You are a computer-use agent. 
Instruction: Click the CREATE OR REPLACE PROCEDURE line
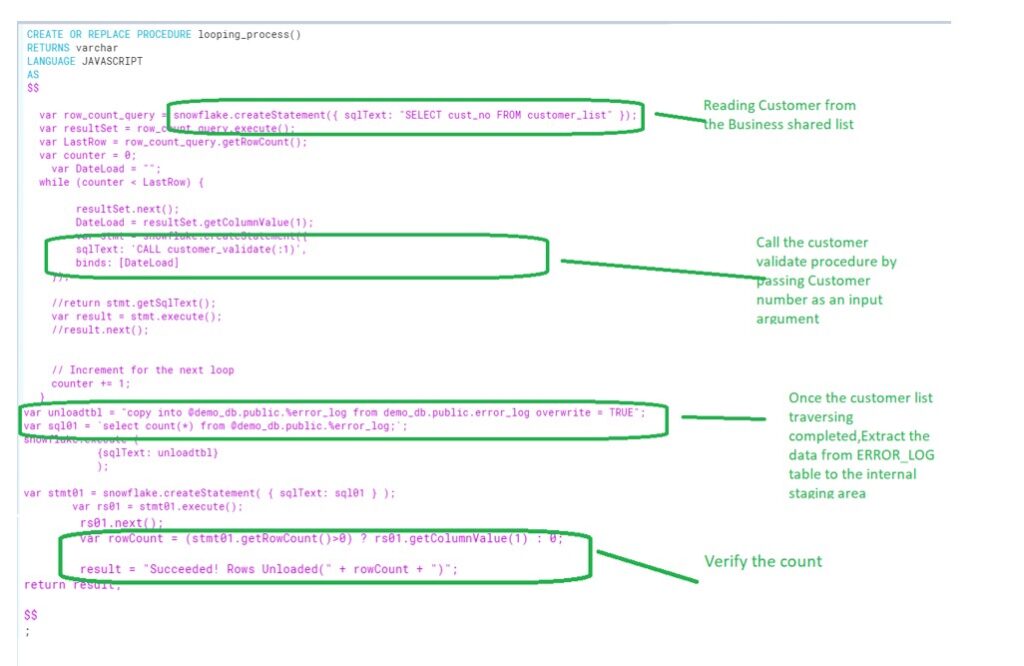click(140, 33)
